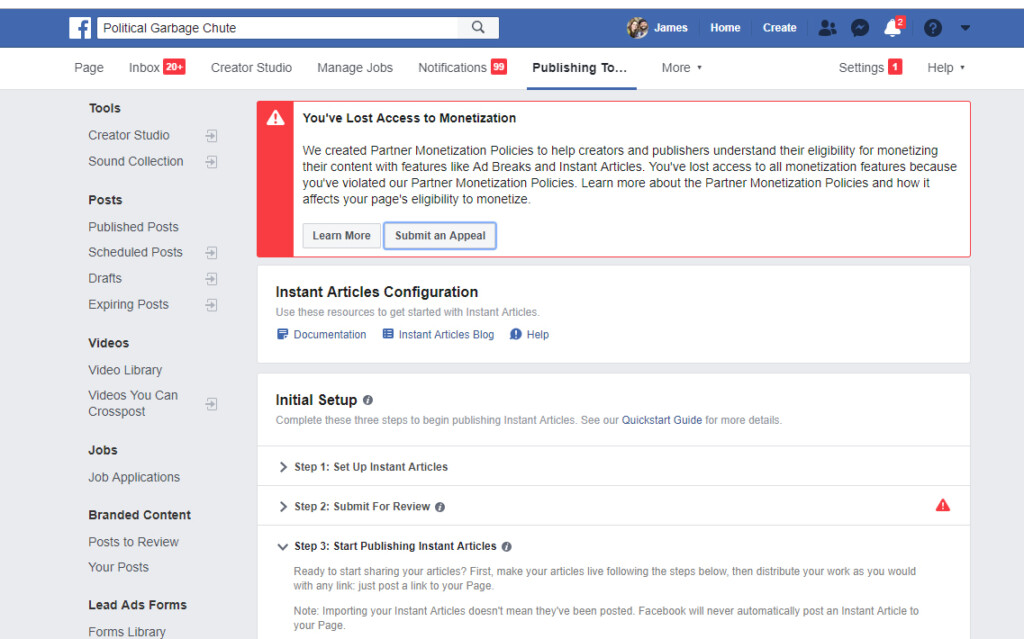Open Instant Articles Blog link
The width and height of the screenshot is (1024, 639).
click(x=446, y=335)
